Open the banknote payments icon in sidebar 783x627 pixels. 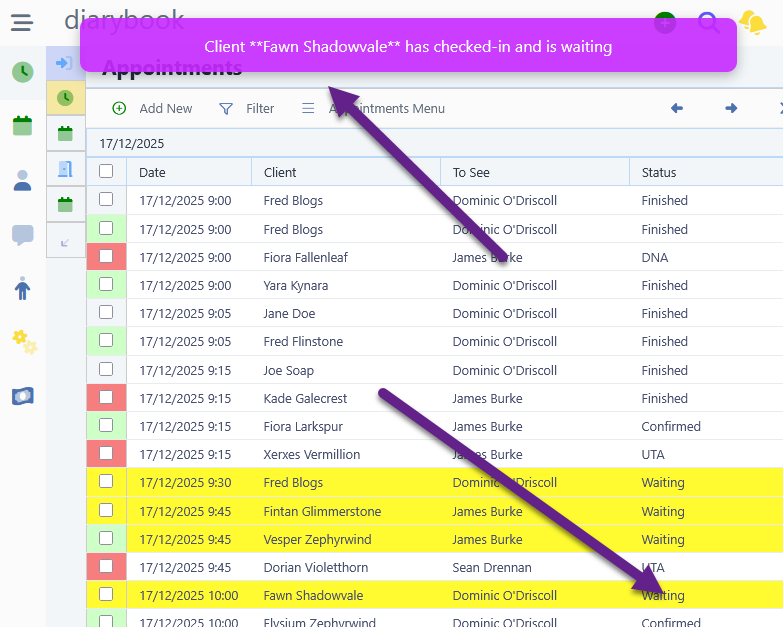(x=22, y=396)
